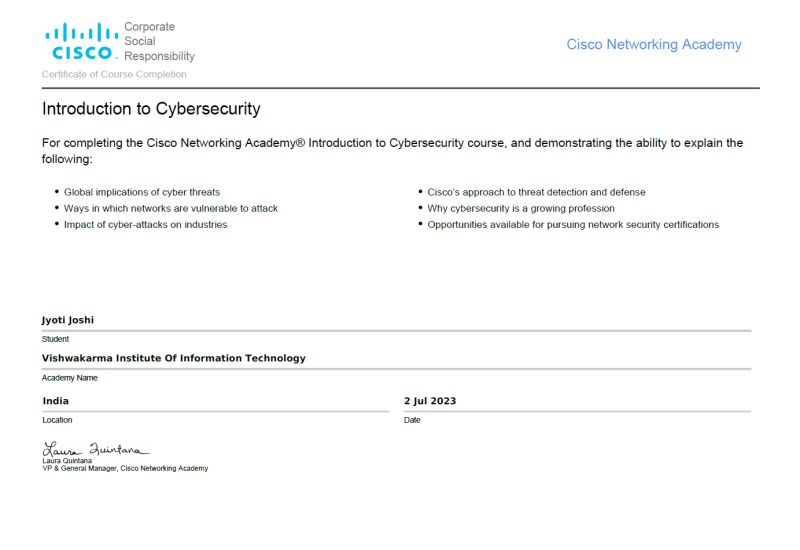Click Laura Quintana's handwritten signature
The image size is (800, 550).
[x=96, y=449]
